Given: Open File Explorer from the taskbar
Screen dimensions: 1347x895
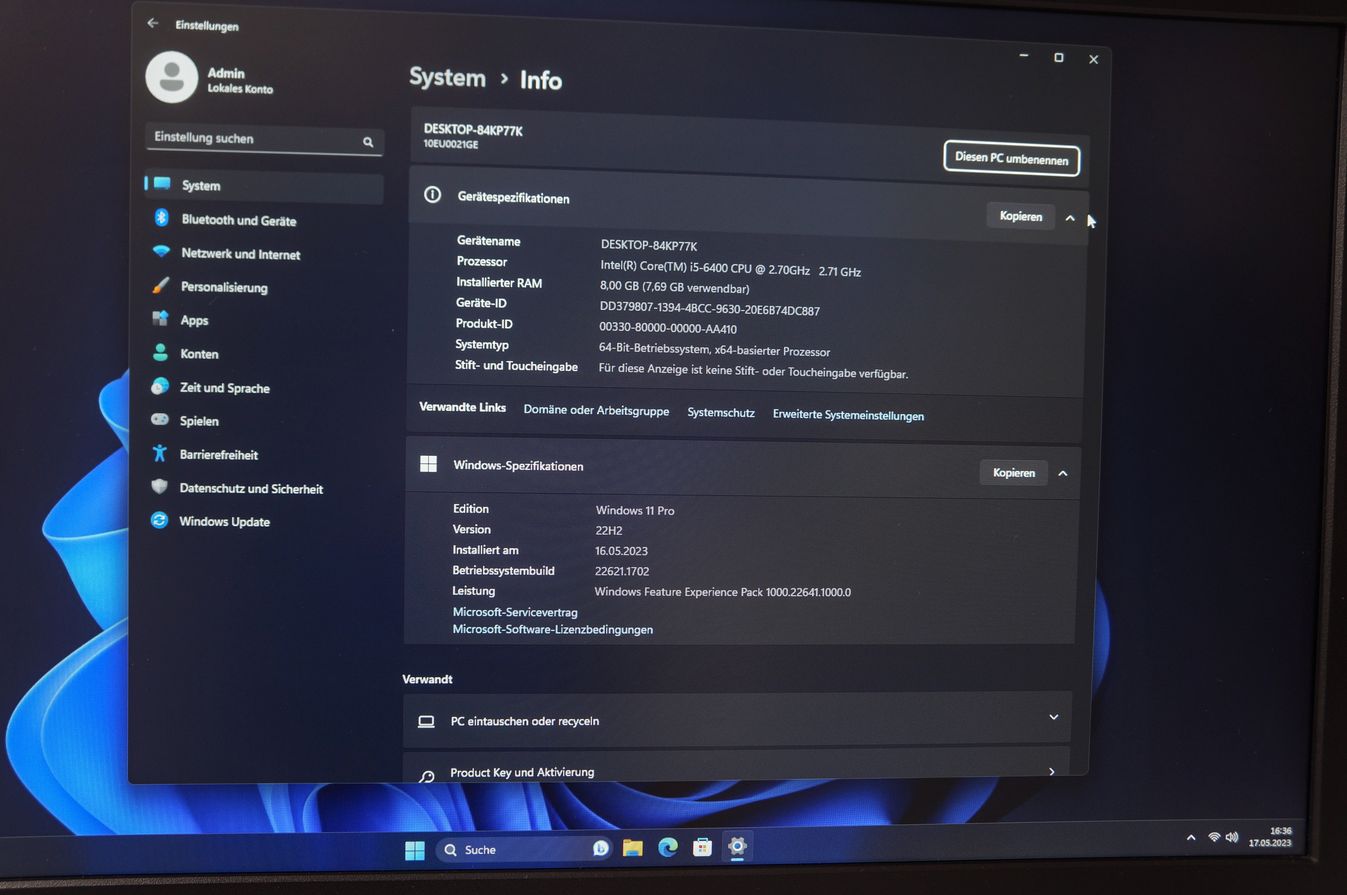Looking at the screenshot, I should point(632,848).
